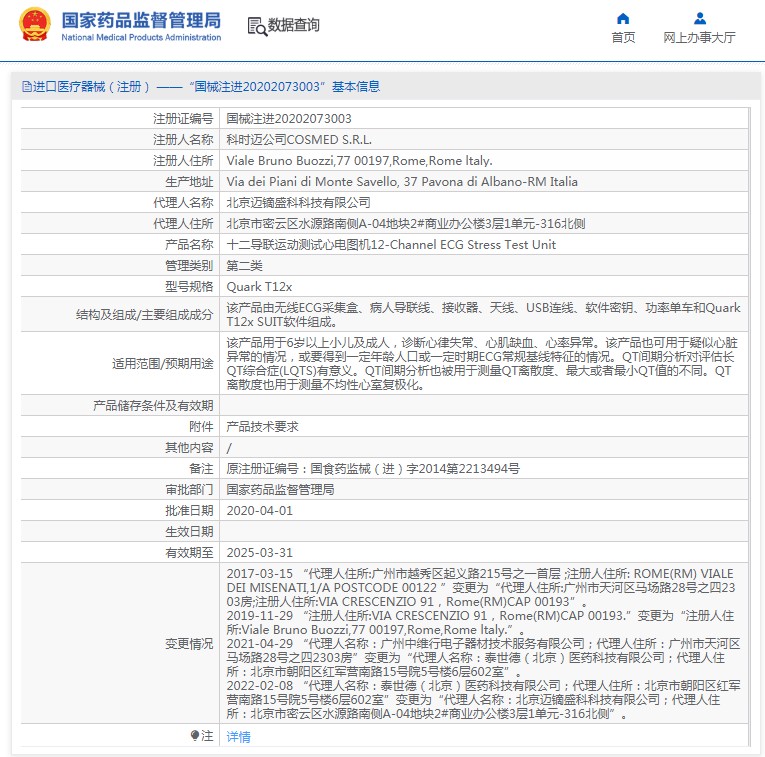Click the 2022-02-08 change record
The height and width of the screenshot is (757, 765).
(483, 700)
